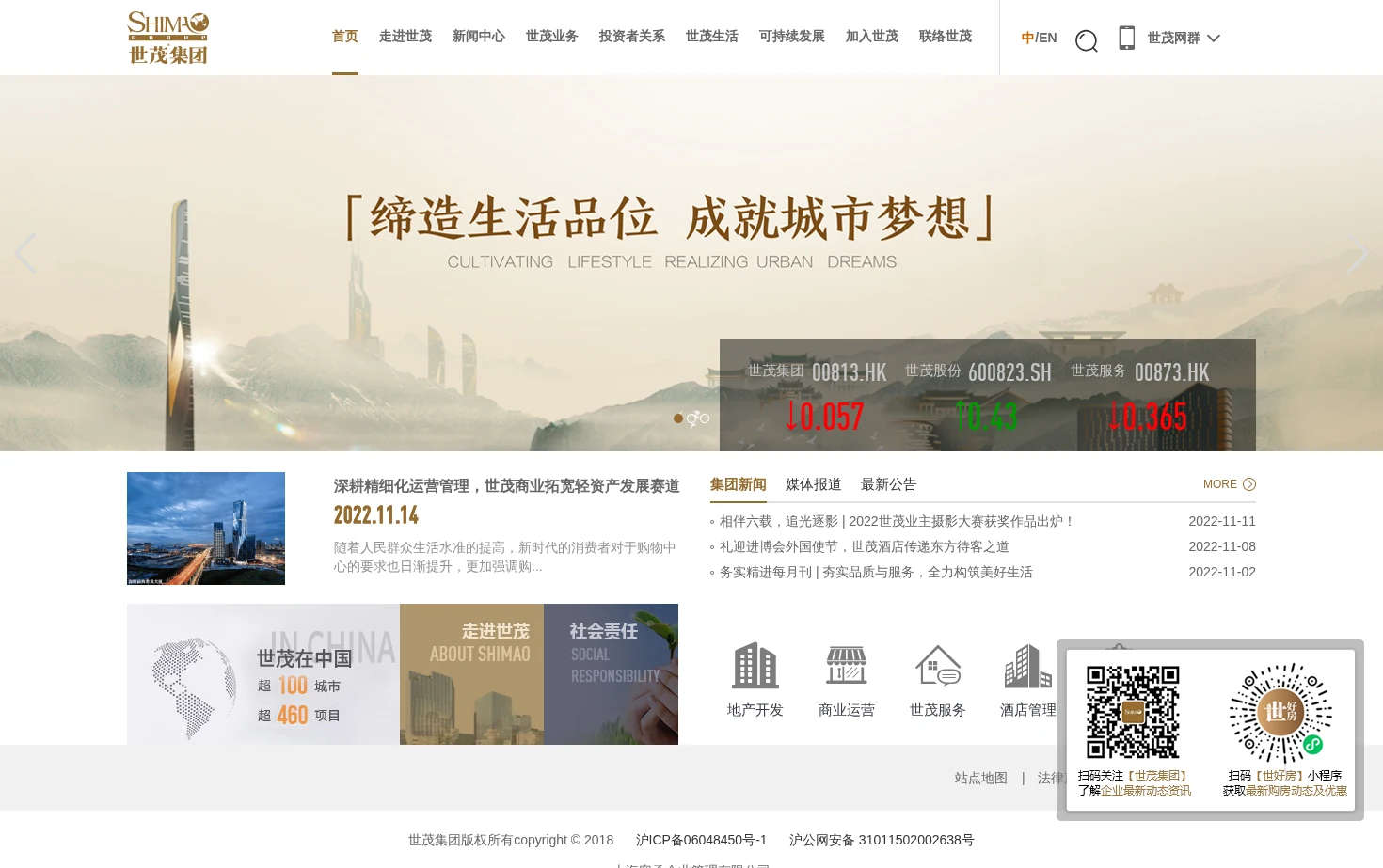The image size is (1383, 868).
Task: Select the last carousel dot indicator
Action: pos(705,418)
